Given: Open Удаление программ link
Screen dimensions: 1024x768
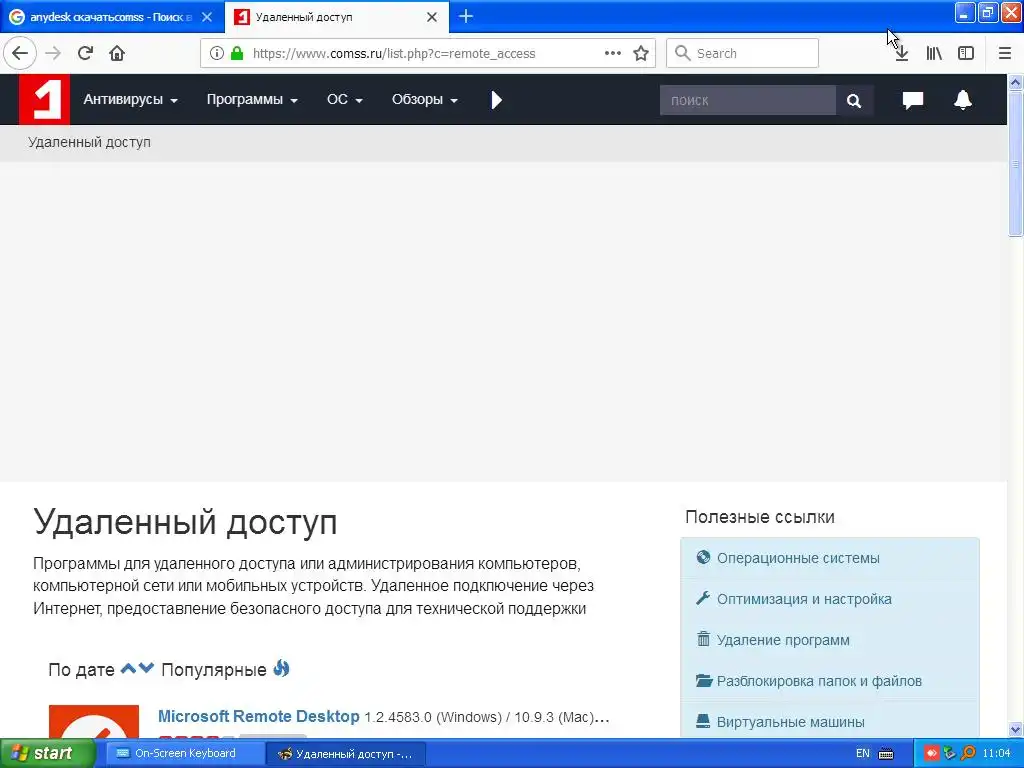Looking at the screenshot, I should [783, 640].
